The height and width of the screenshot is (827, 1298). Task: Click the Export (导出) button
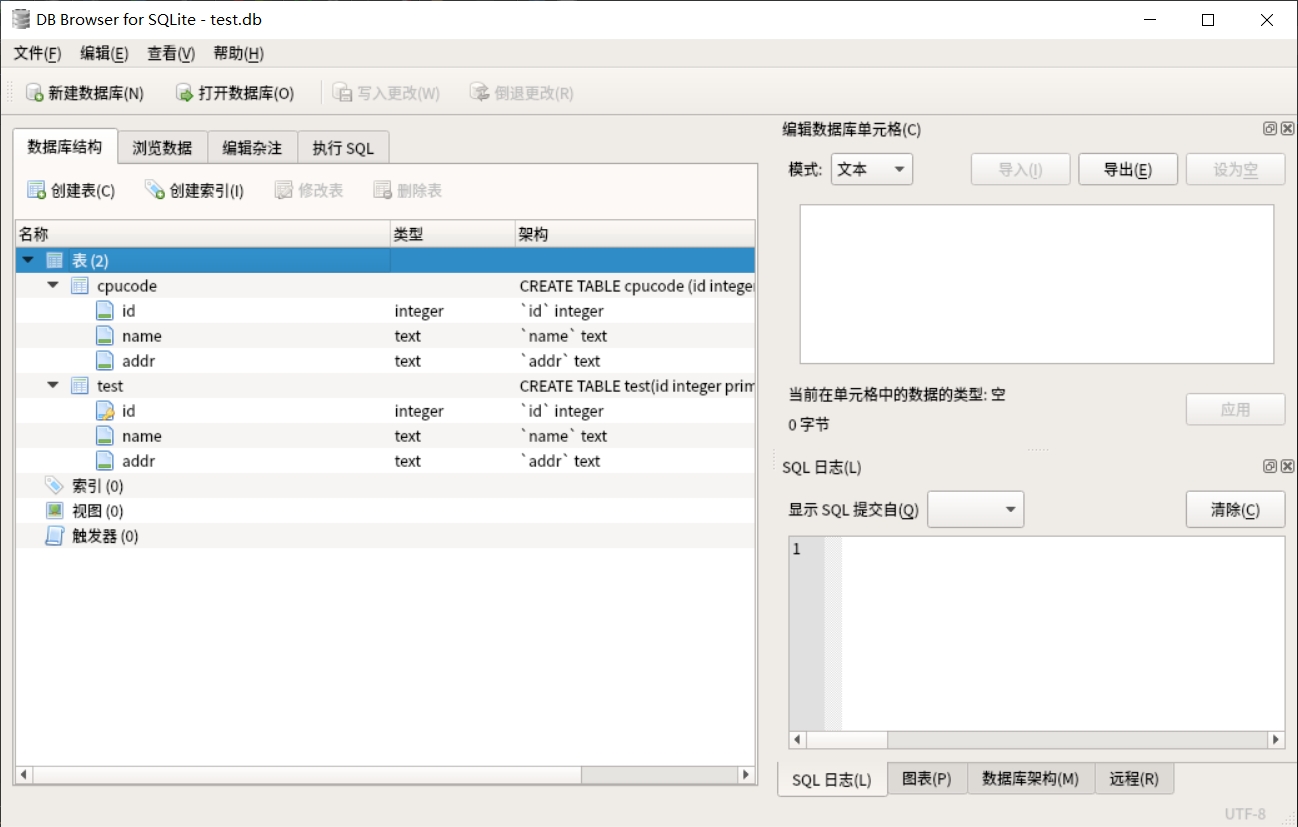tap(1127, 170)
